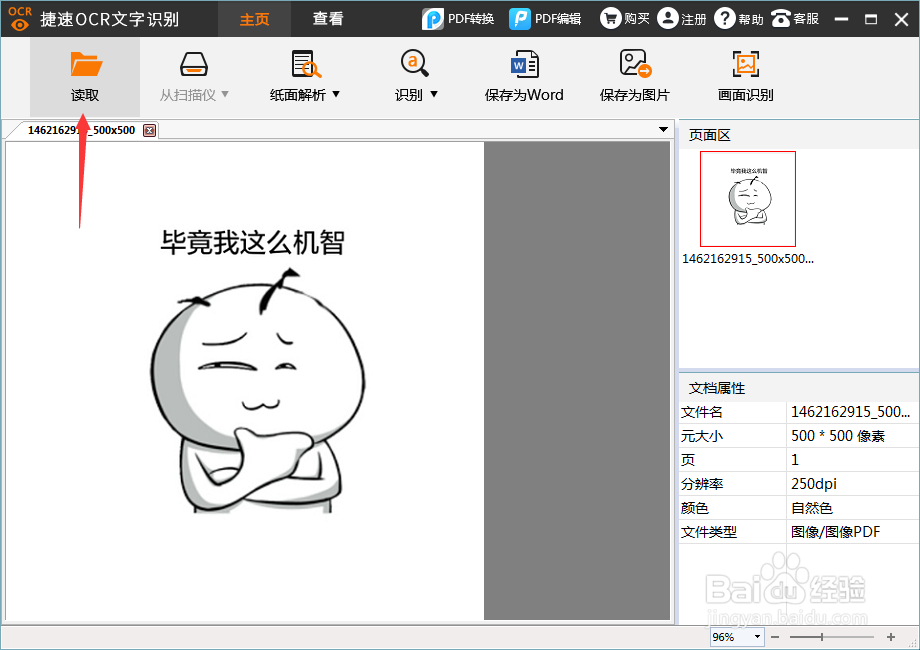Viewport: 920px width, 650px height.
Task: Start OCR with the 识别 icon
Action: tap(412, 75)
